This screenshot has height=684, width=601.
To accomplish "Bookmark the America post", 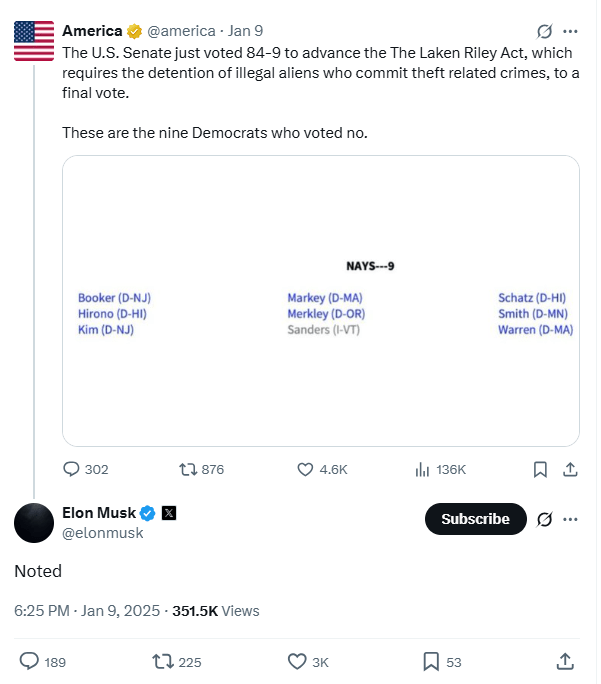I will click(540, 469).
